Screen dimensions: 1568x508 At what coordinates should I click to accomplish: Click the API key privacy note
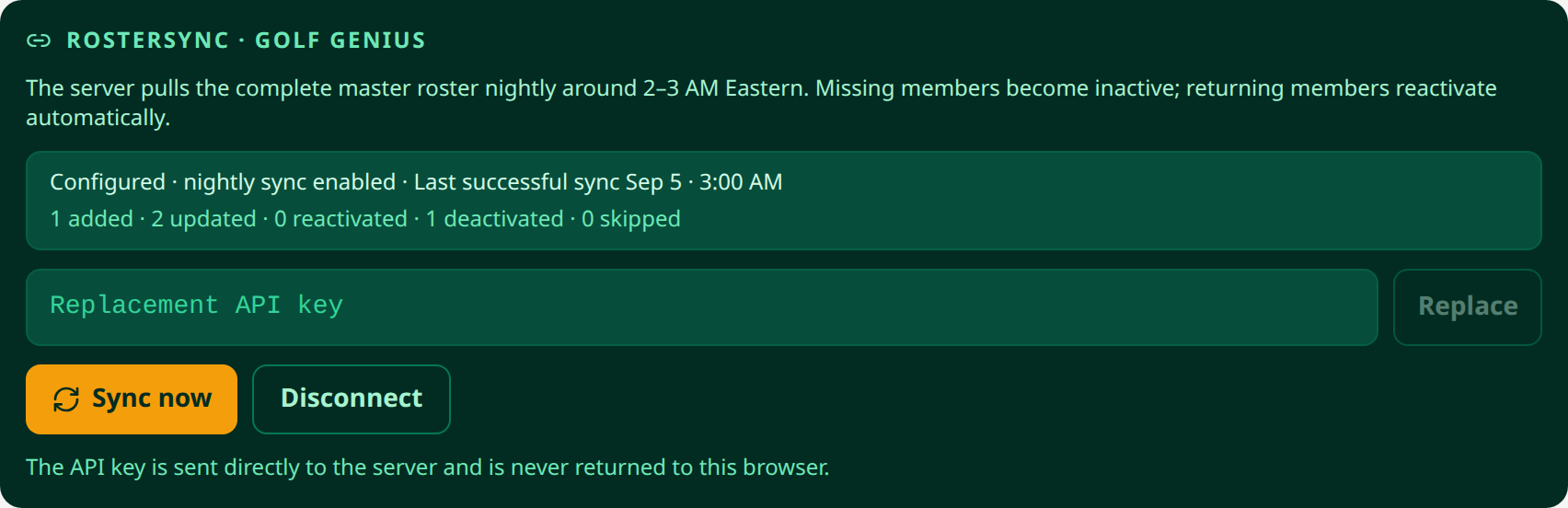[x=428, y=468]
